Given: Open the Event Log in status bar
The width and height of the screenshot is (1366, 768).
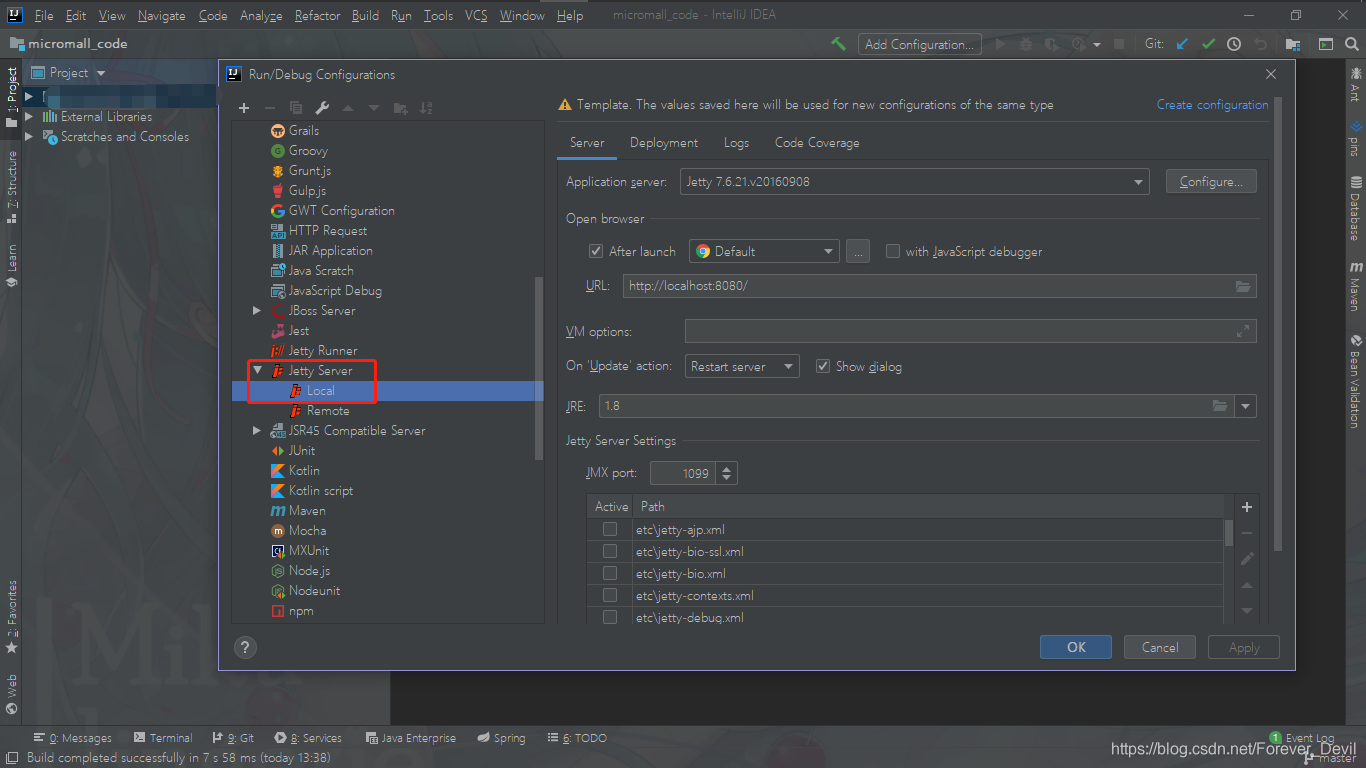Looking at the screenshot, I should pyautogui.click(x=1301, y=738).
